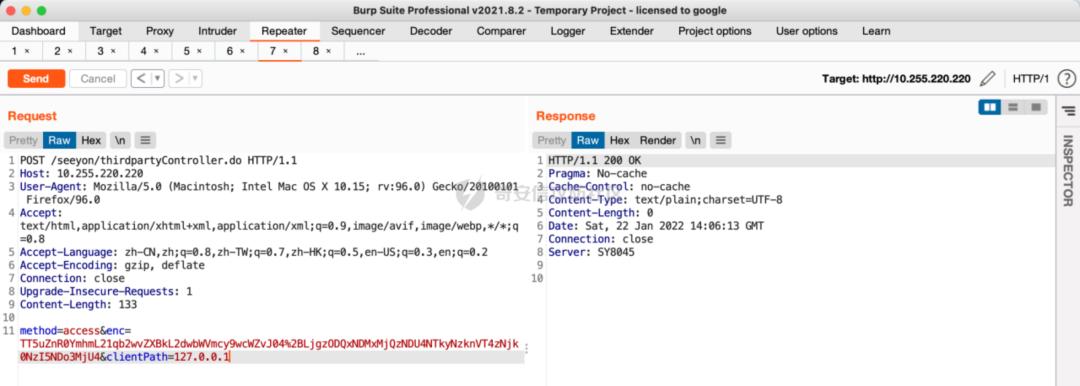Add new repeater tab with ellipsis
This screenshot has width=1080, height=386.
(x=361, y=52)
